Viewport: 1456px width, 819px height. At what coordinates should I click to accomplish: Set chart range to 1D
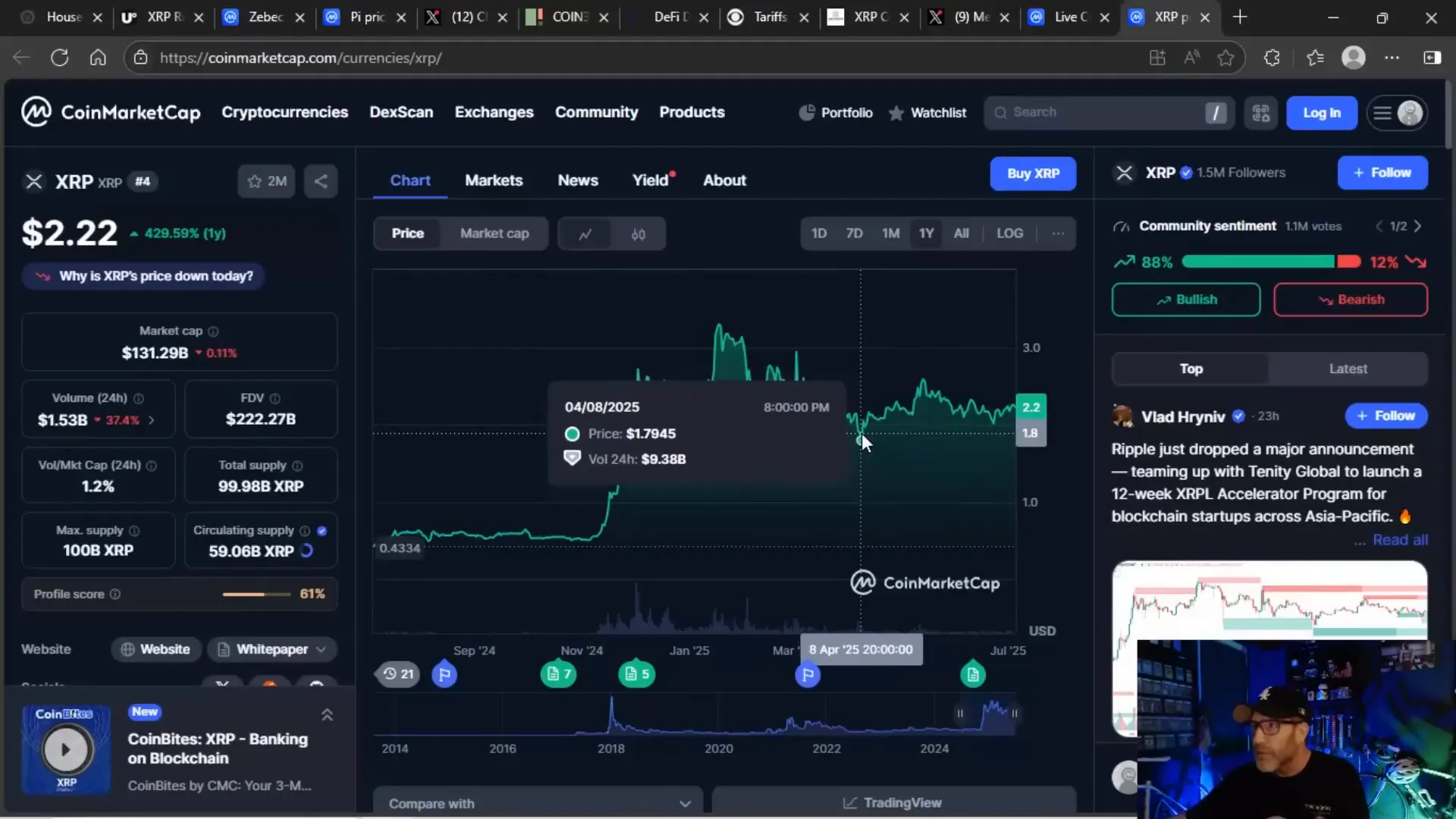819,234
